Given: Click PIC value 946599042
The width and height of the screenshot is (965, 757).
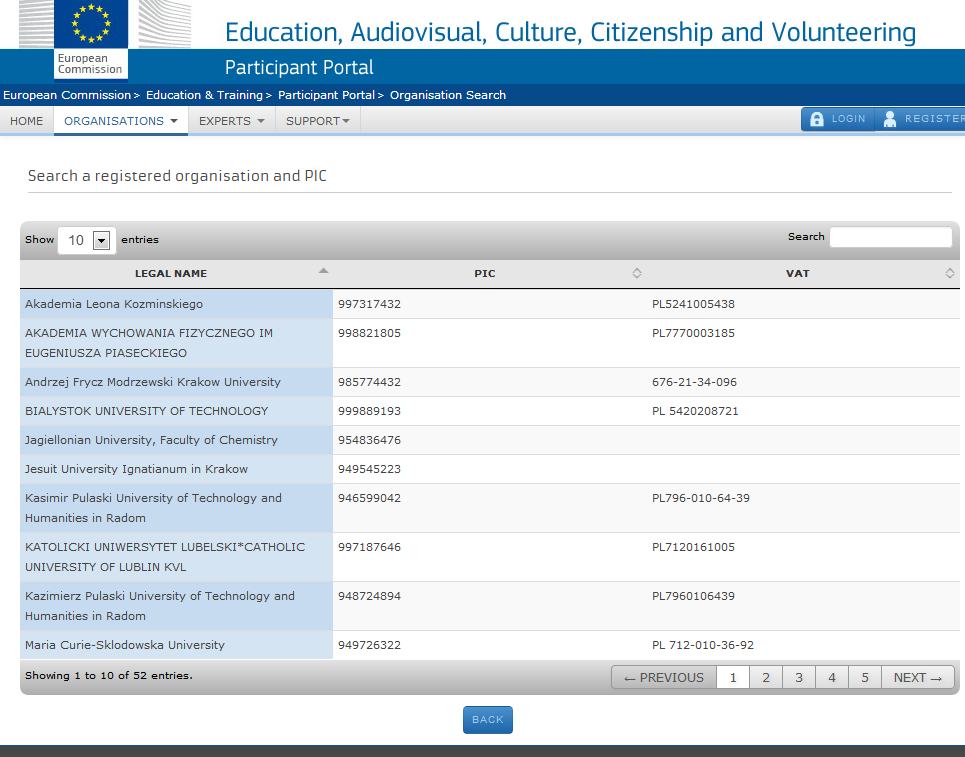Looking at the screenshot, I should [x=369, y=498].
